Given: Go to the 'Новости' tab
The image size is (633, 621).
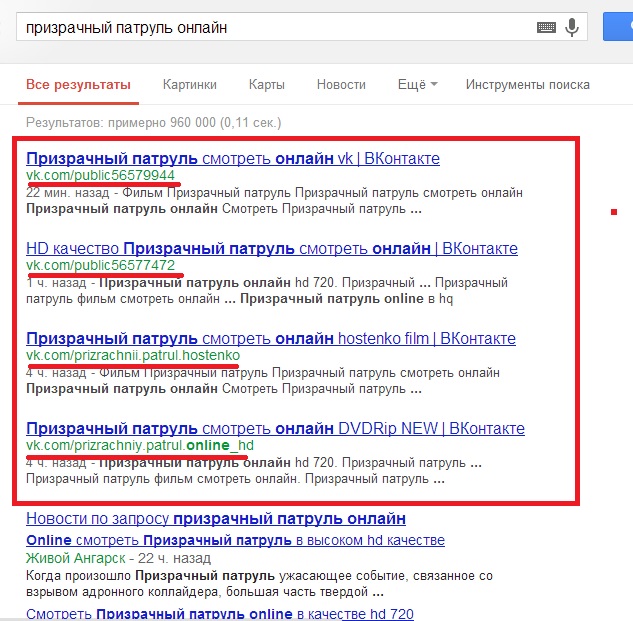Looking at the screenshot, I should point(341,85).
